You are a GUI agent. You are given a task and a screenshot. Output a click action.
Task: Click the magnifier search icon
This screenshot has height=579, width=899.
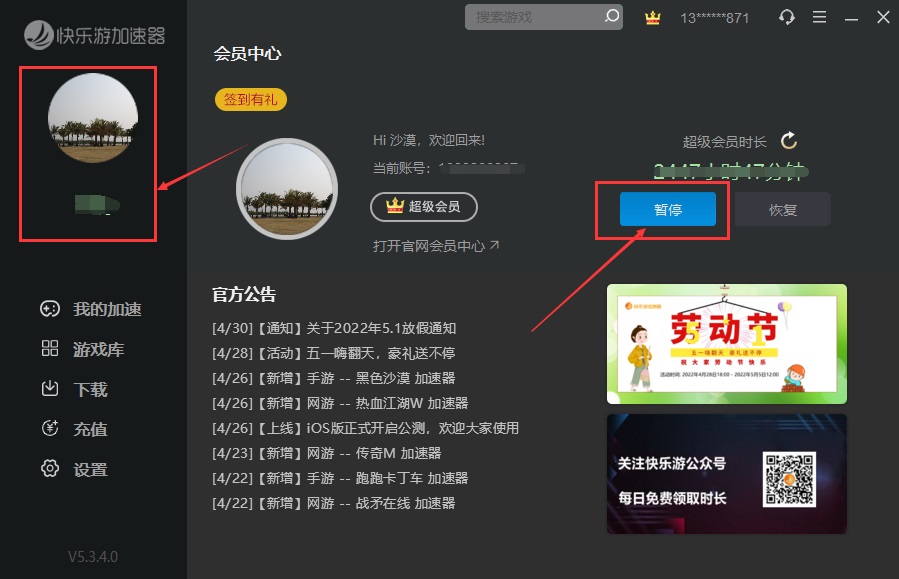coord(612,16)
